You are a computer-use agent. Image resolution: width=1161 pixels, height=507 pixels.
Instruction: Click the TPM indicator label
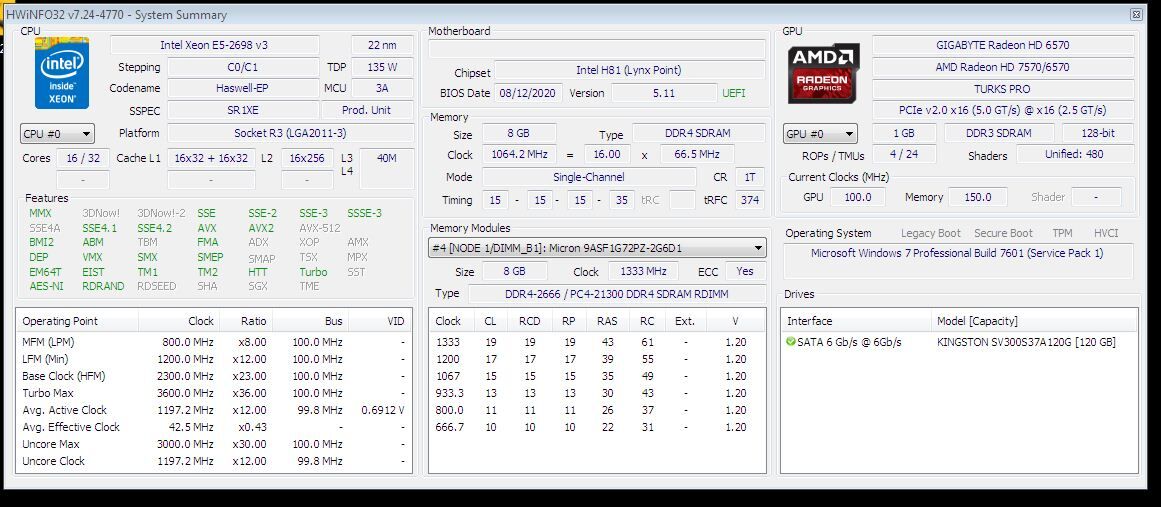(1063, 233)
